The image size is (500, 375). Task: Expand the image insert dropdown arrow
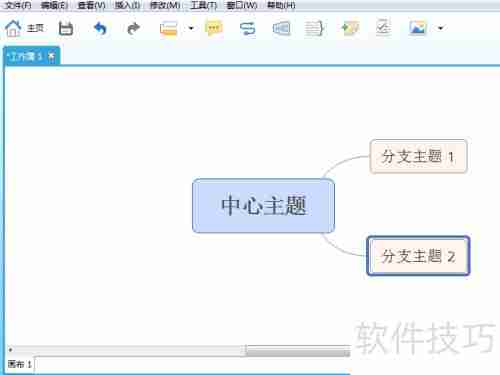click(441, 28)
